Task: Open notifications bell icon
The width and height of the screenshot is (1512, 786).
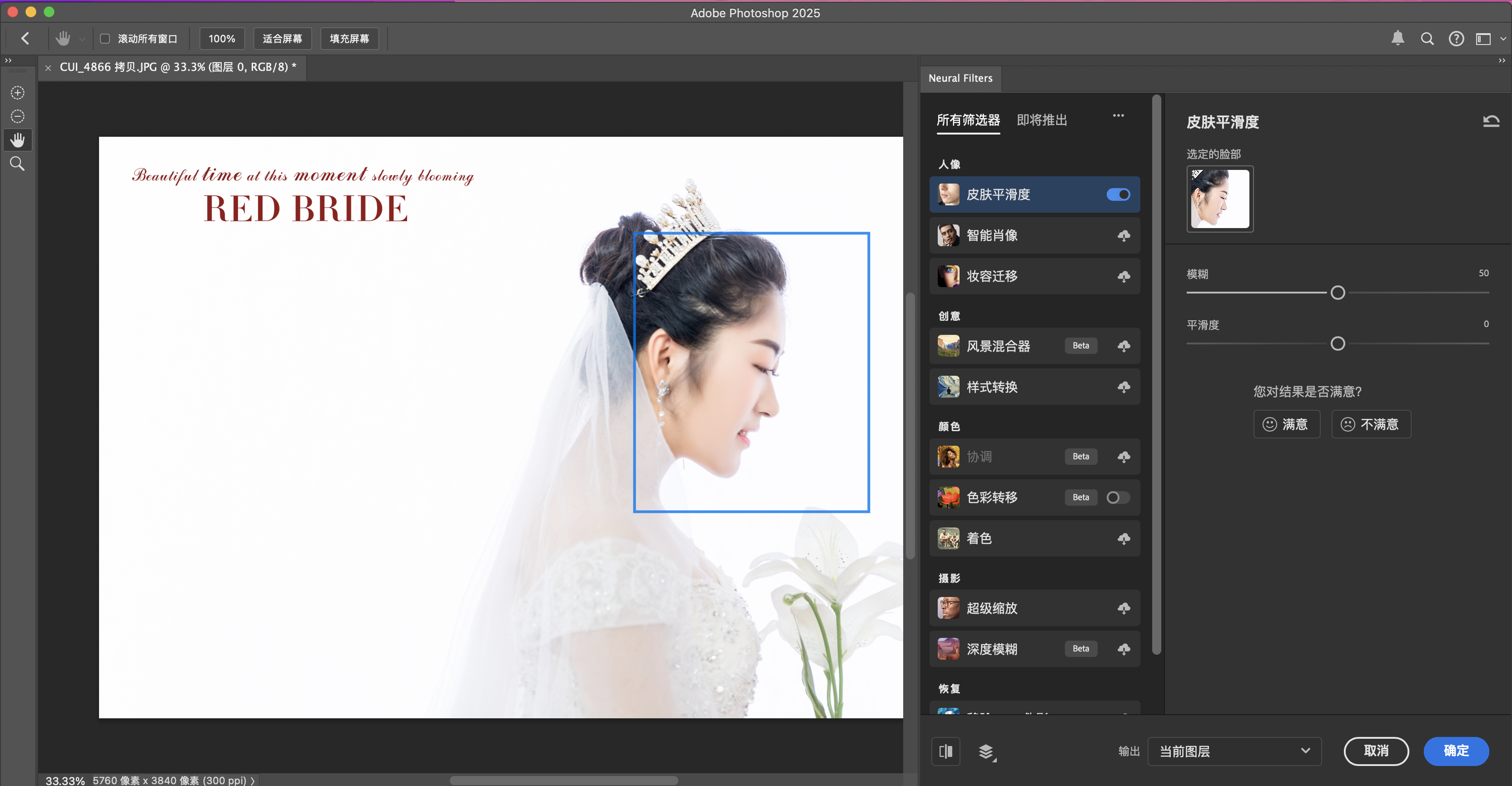Action: tap(1398, 39)
